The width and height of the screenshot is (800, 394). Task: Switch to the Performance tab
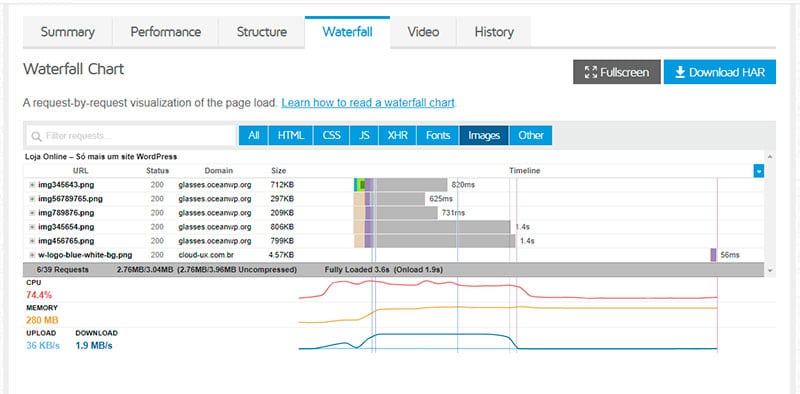pyautogui.click(x=165, y=32)
